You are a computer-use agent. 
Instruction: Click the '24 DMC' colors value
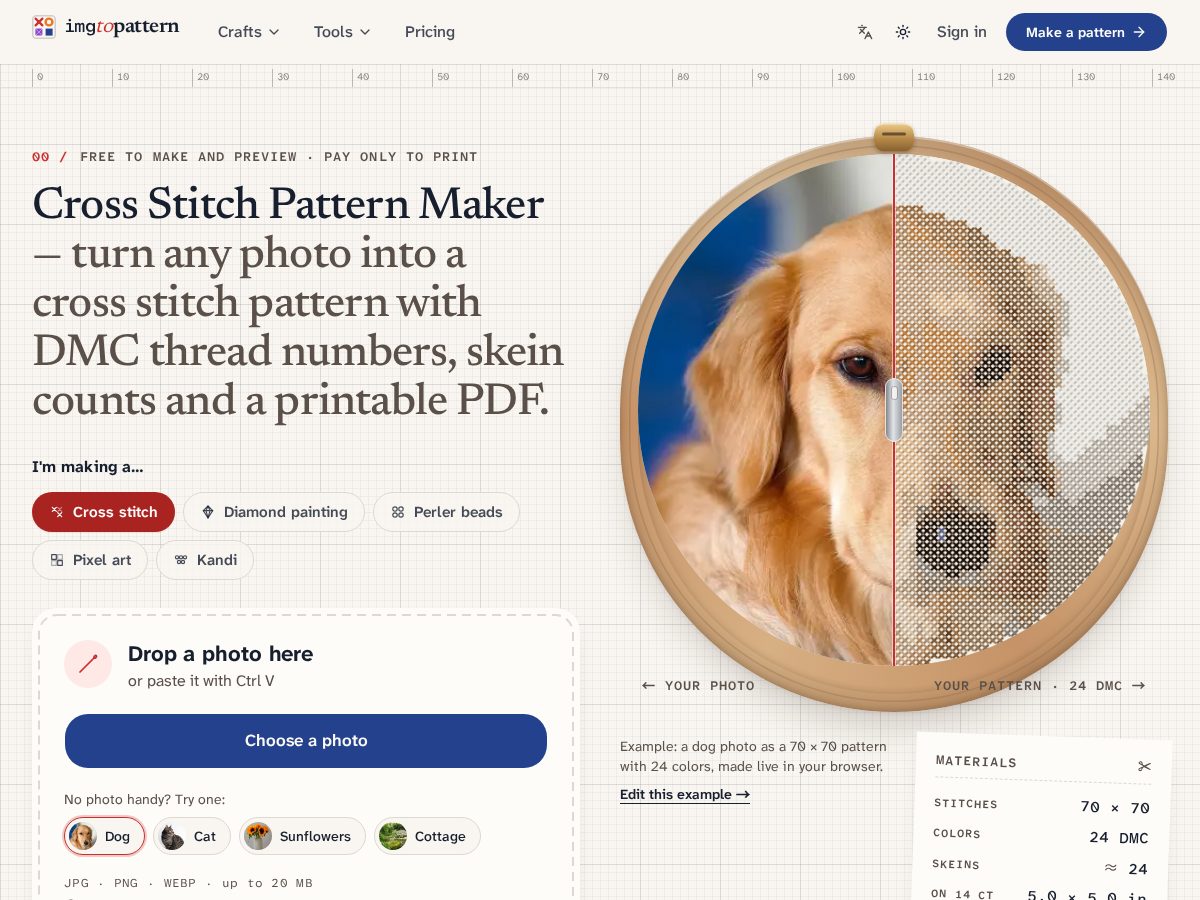pos(1119,838)
